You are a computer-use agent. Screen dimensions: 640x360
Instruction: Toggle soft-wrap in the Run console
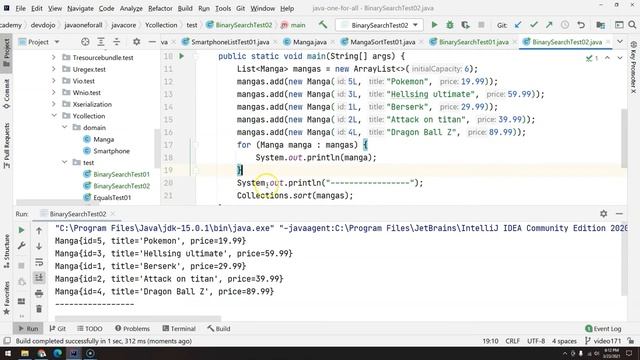tap(39, 262)
